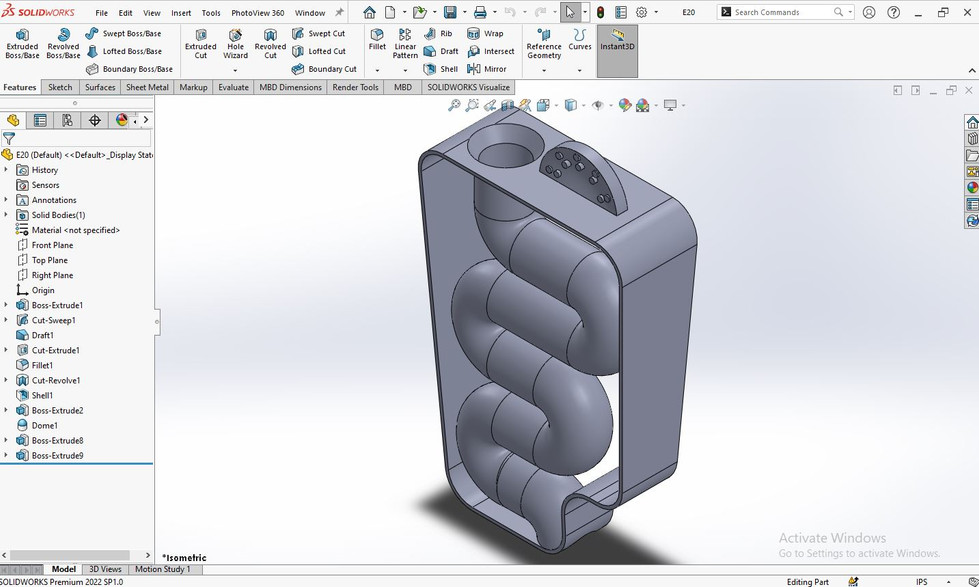Screen dimensions: 979x587
Task: Expand the Cut-Sweep1 feature node
Action: tap(6, 320)
